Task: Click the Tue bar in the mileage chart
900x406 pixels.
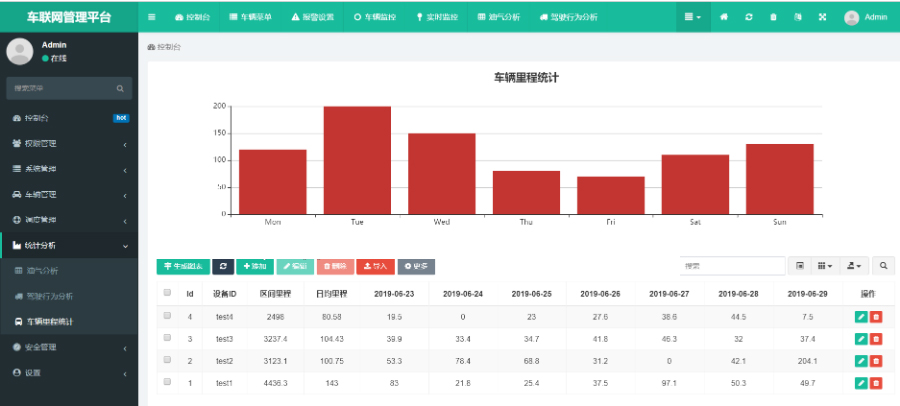Action: pyautogui.click(x=357, y=160)
